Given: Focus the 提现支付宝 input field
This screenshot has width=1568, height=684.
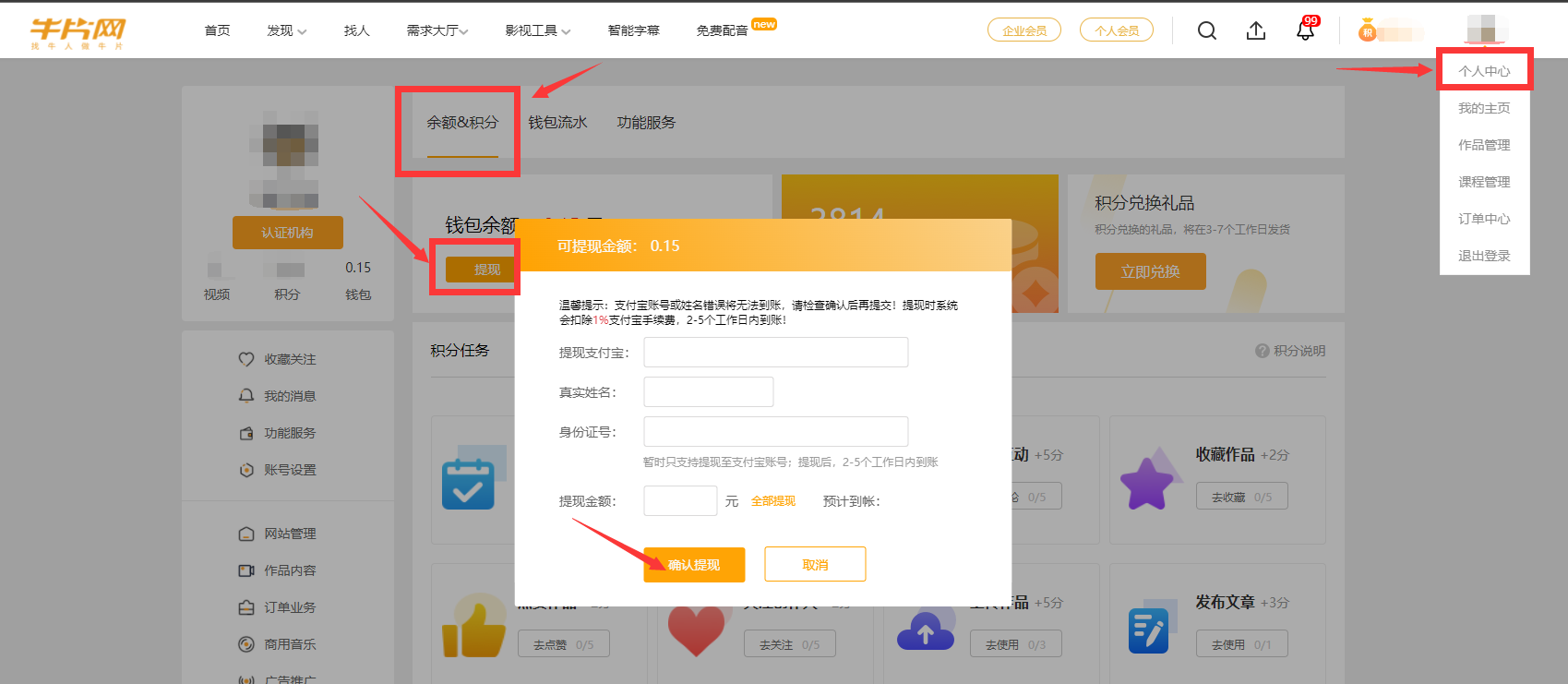Looking at the screenshot, I should tap(775, 353).
